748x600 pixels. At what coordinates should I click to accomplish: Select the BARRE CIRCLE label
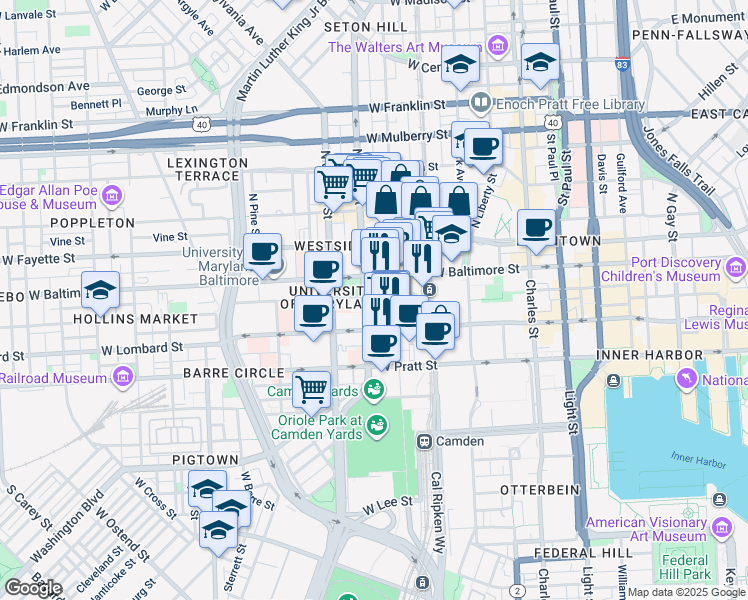[234, 372]
